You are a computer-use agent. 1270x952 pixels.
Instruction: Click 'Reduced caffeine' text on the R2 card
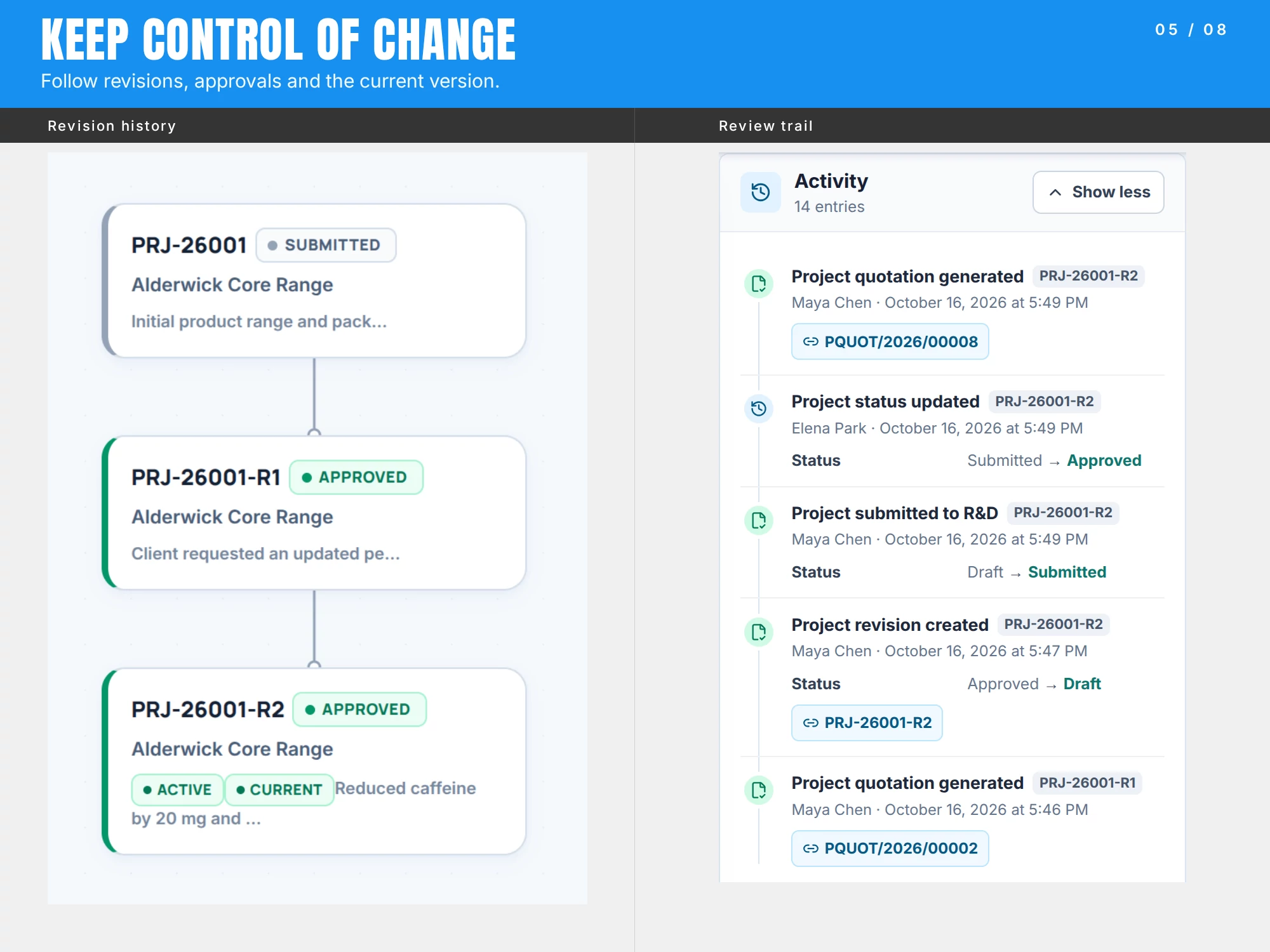pos(406,788)
